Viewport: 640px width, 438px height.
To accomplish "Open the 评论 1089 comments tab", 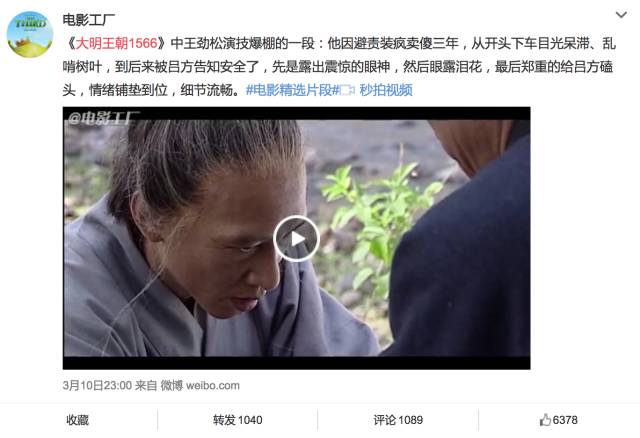I will [x=398, y=420].
